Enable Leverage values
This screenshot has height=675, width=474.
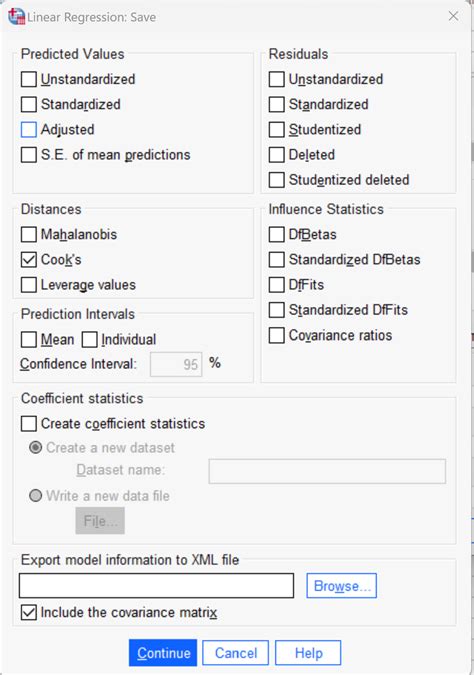pos(29,285)
